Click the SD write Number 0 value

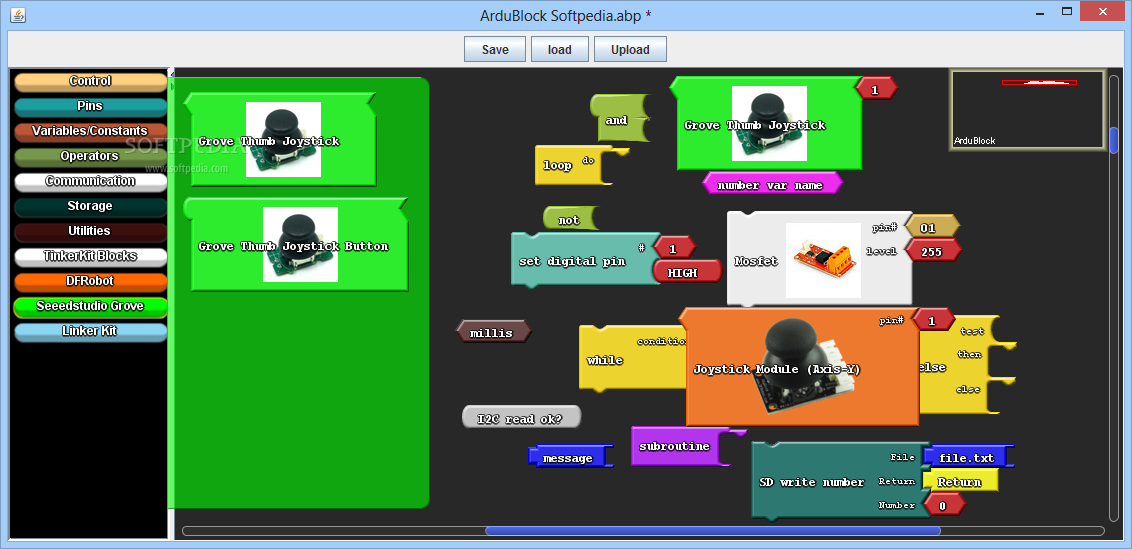tap(943, 506)
